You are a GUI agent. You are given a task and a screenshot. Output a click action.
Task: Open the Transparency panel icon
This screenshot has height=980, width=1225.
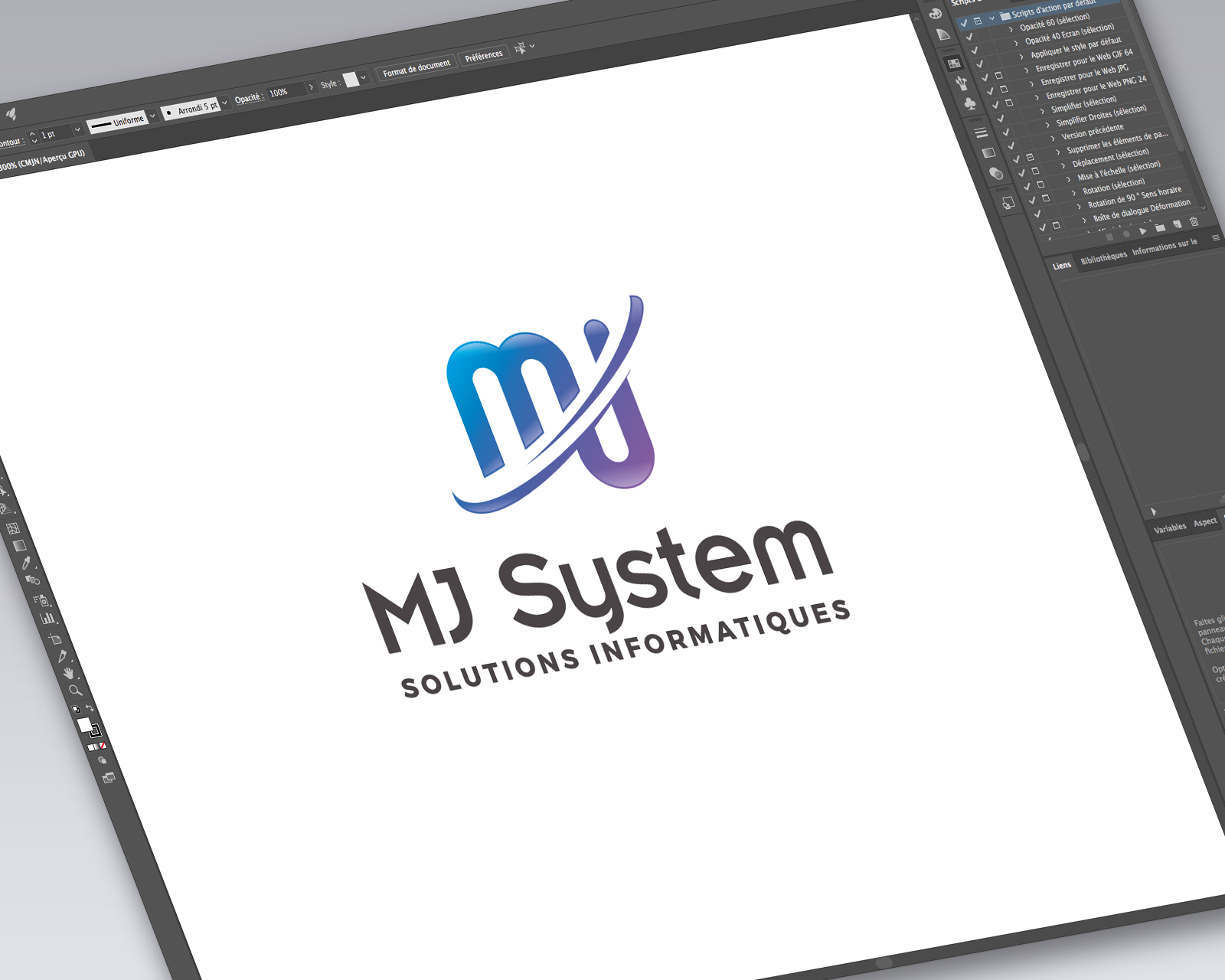996,174
